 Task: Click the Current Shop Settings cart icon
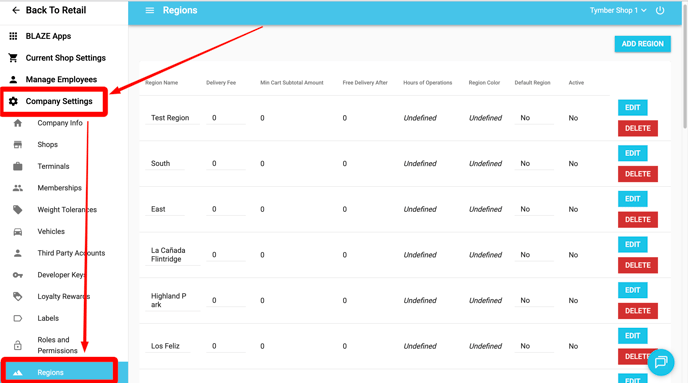13,57
